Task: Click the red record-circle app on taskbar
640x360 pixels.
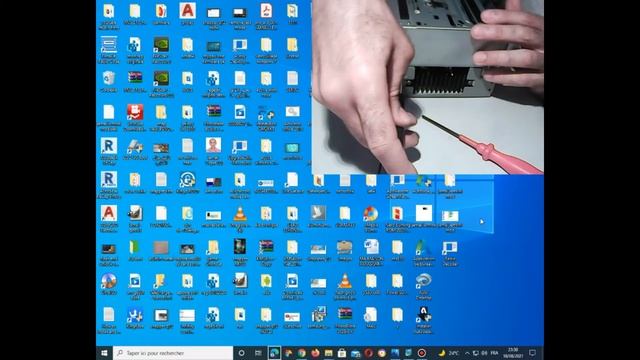Action: pos(422,353)
